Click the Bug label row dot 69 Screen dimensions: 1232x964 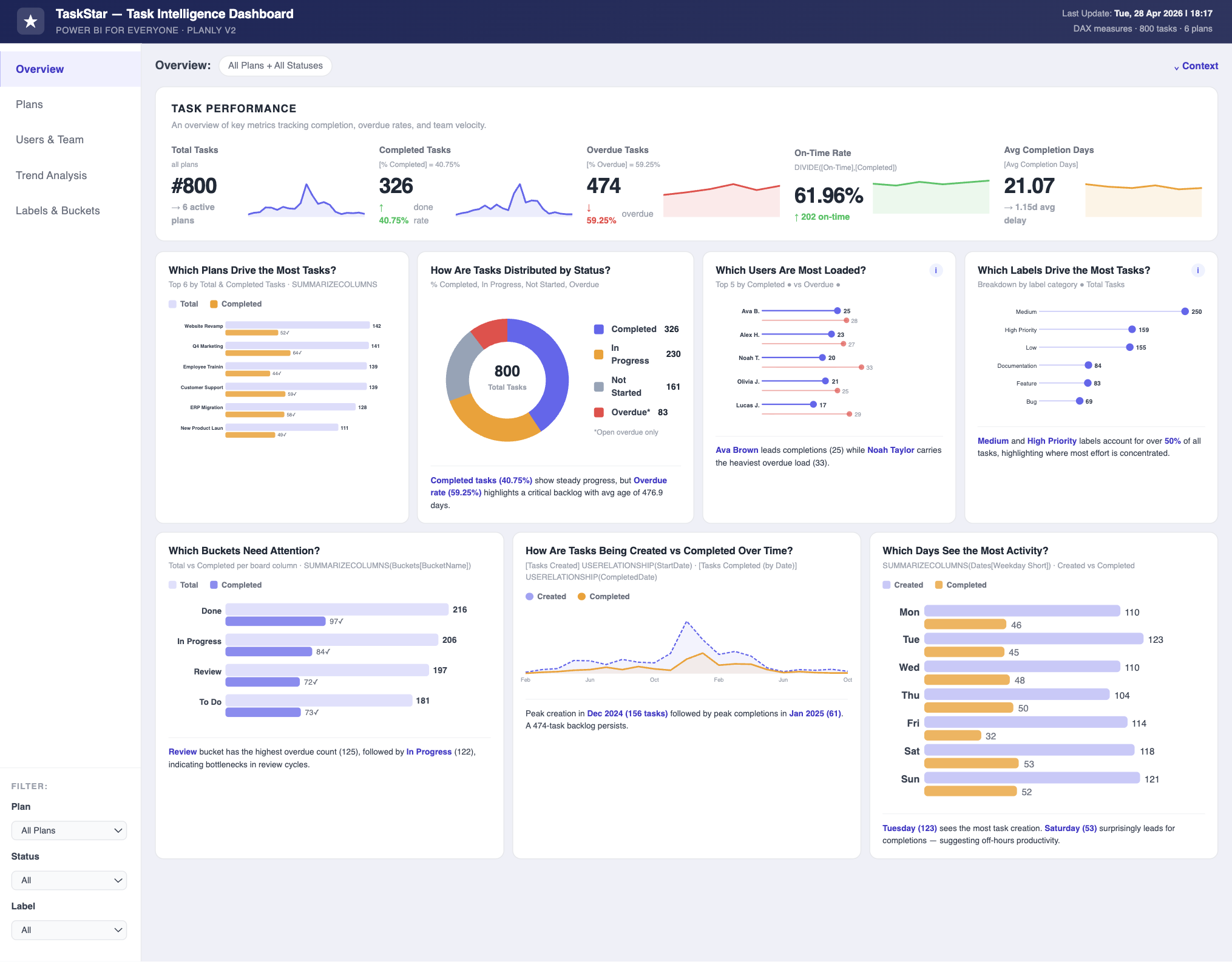1080,401
